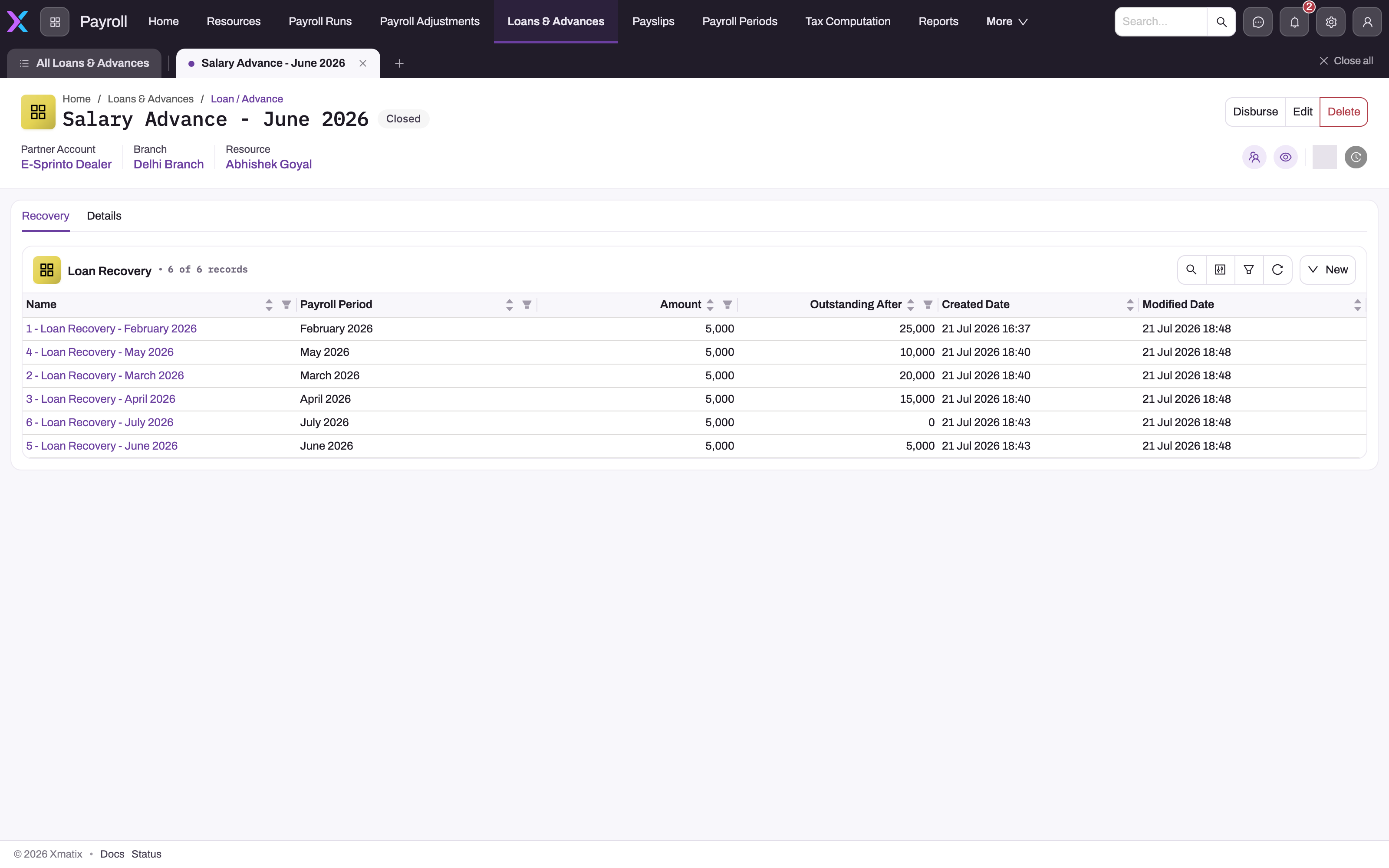1389x868 pixels.
Task: Click the yellow record icon beside title
Action: pyautogui.click(x=38, y=112)
